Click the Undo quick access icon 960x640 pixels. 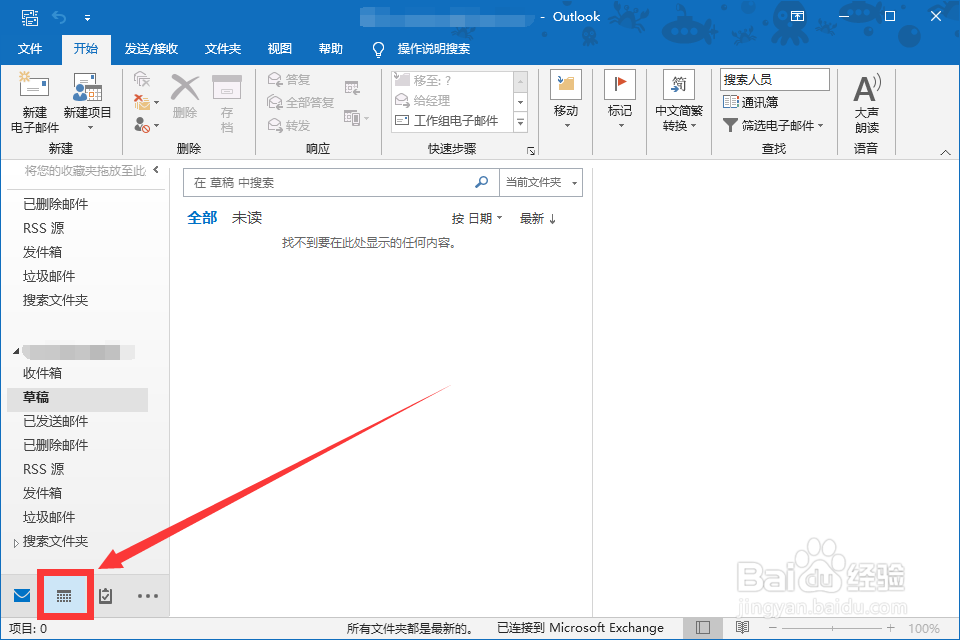[59, 17]
